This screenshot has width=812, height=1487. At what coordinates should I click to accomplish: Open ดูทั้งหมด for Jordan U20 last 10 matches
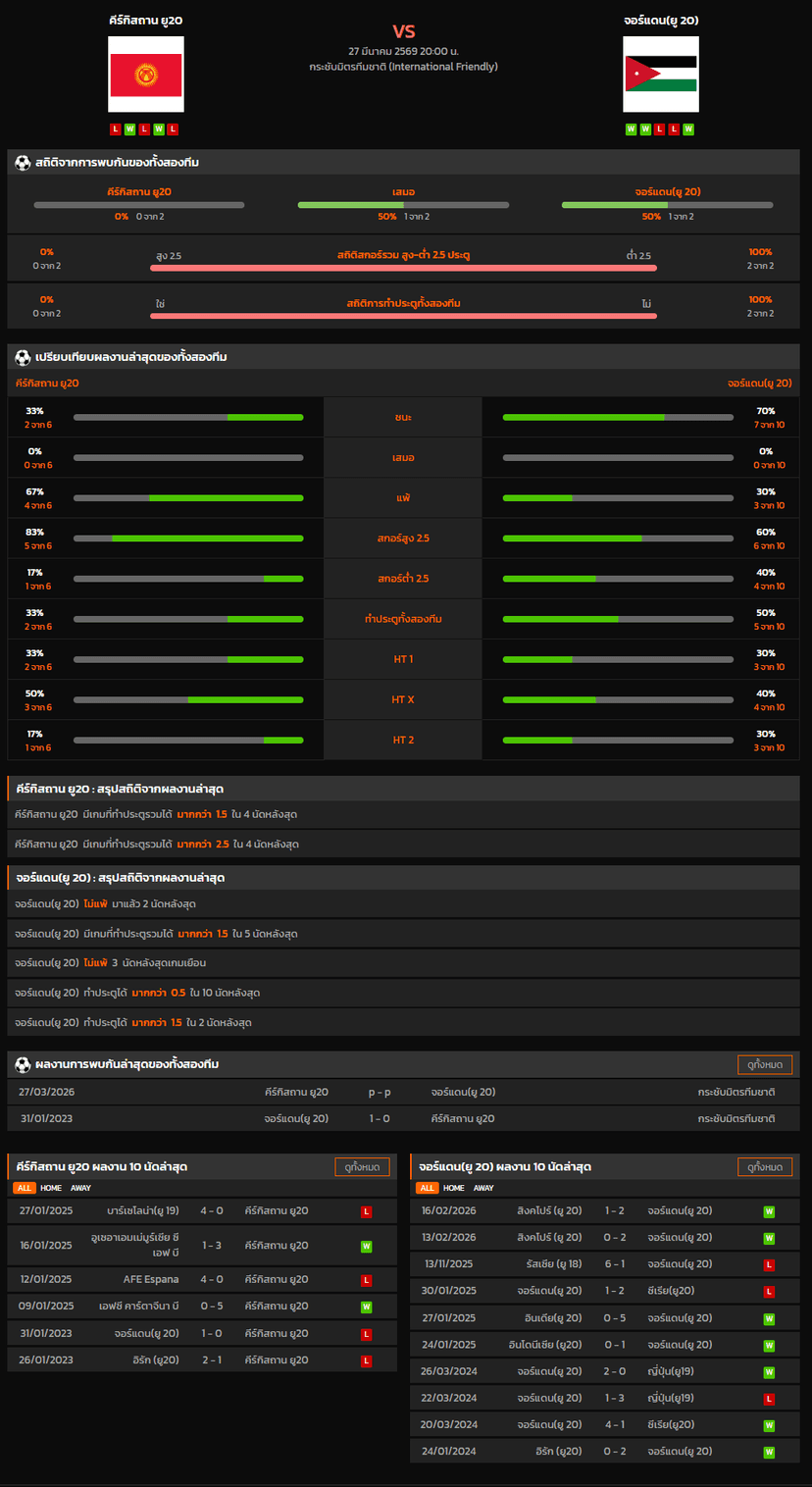pyautogui.click(x=764, y=1167)
